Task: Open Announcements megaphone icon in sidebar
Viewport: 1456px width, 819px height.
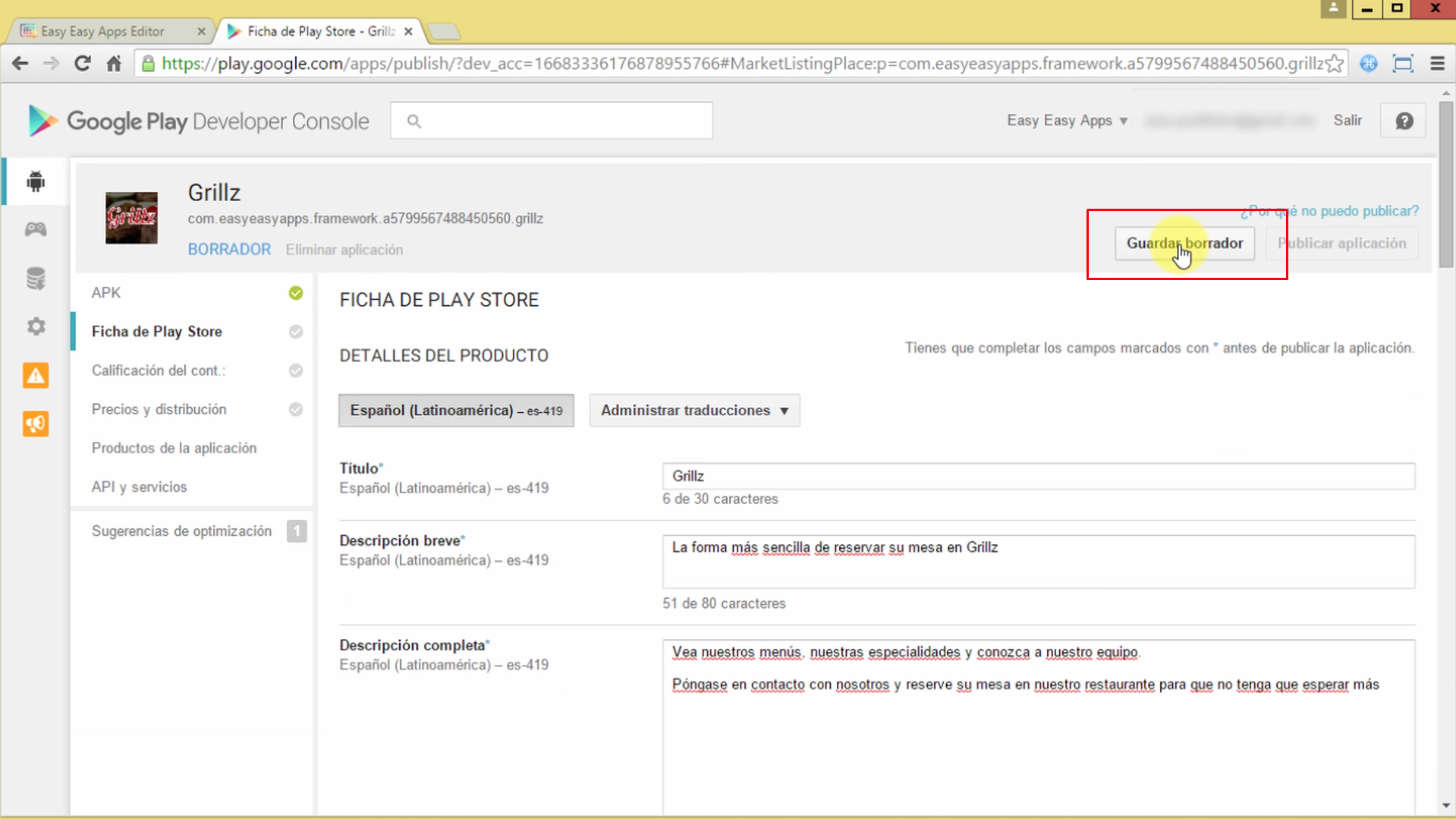Action: pos(36,424)
